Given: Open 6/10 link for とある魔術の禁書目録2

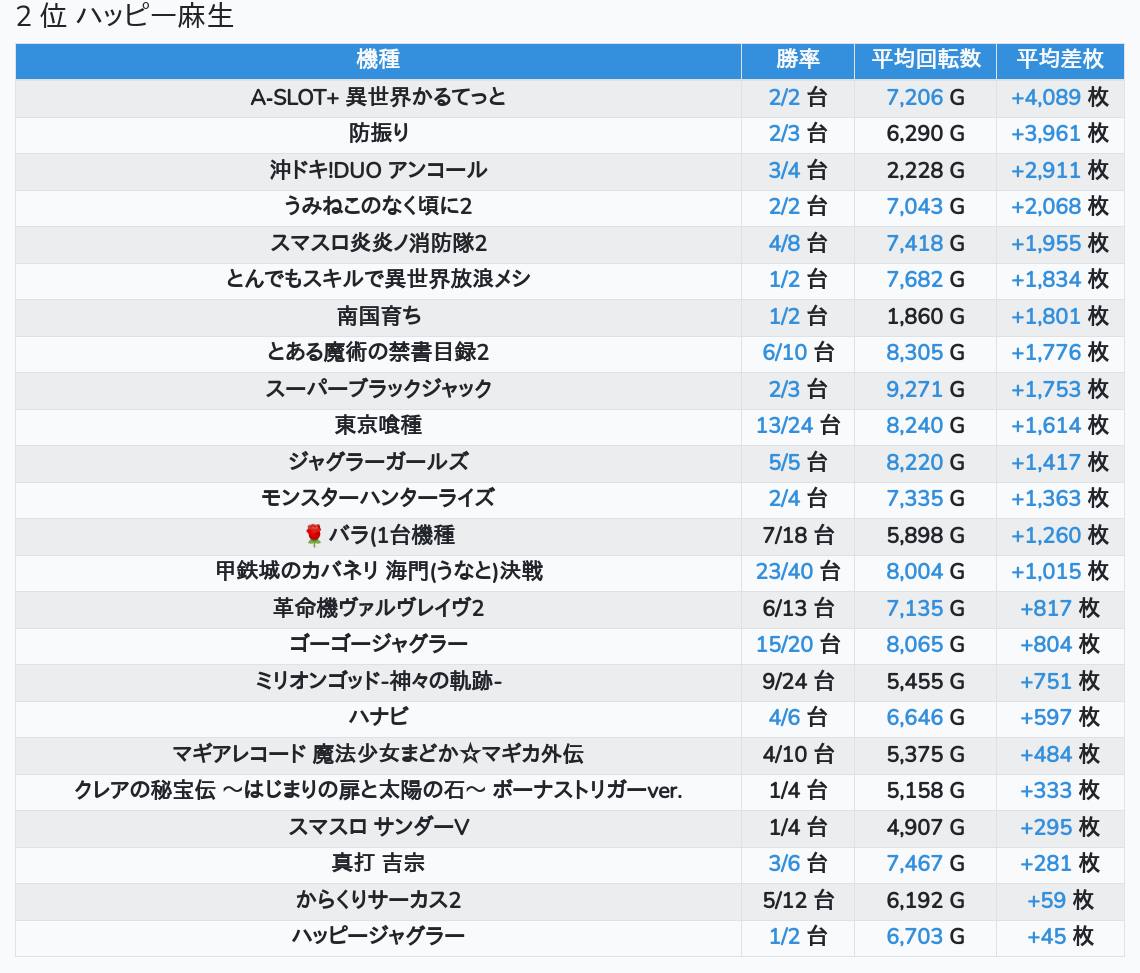Looking at the screenshot, I should click(784, 353).
